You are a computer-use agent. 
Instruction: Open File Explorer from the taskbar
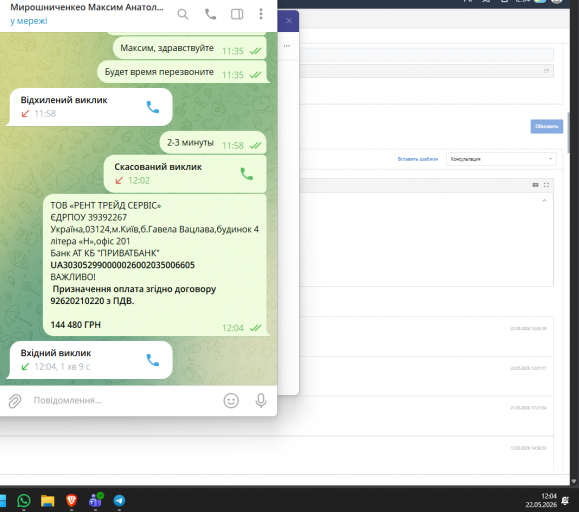(48, 501)
